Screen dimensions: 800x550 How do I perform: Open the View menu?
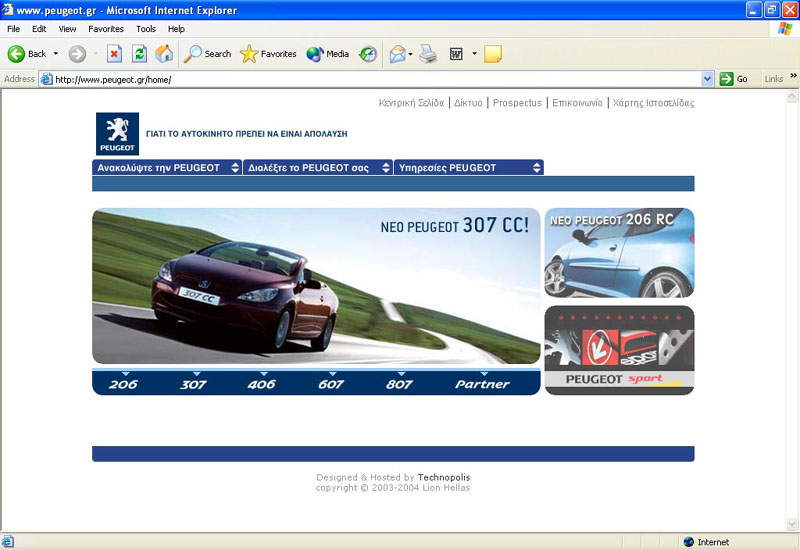[67, 29]
